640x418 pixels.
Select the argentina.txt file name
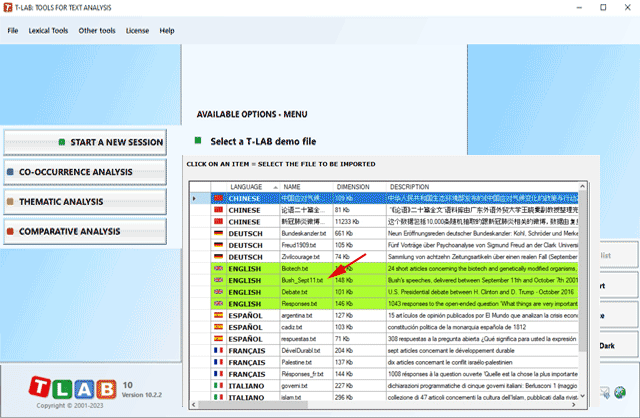point(297,316)
